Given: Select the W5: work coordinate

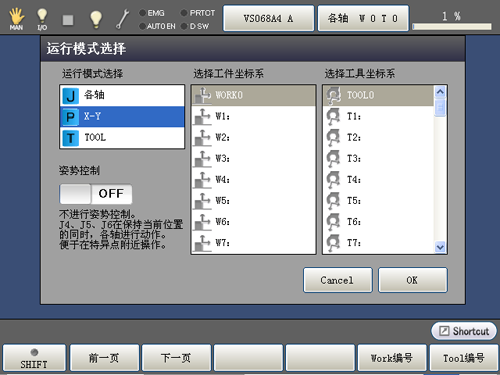Looking at the screenshot, I should coord(254,201).
